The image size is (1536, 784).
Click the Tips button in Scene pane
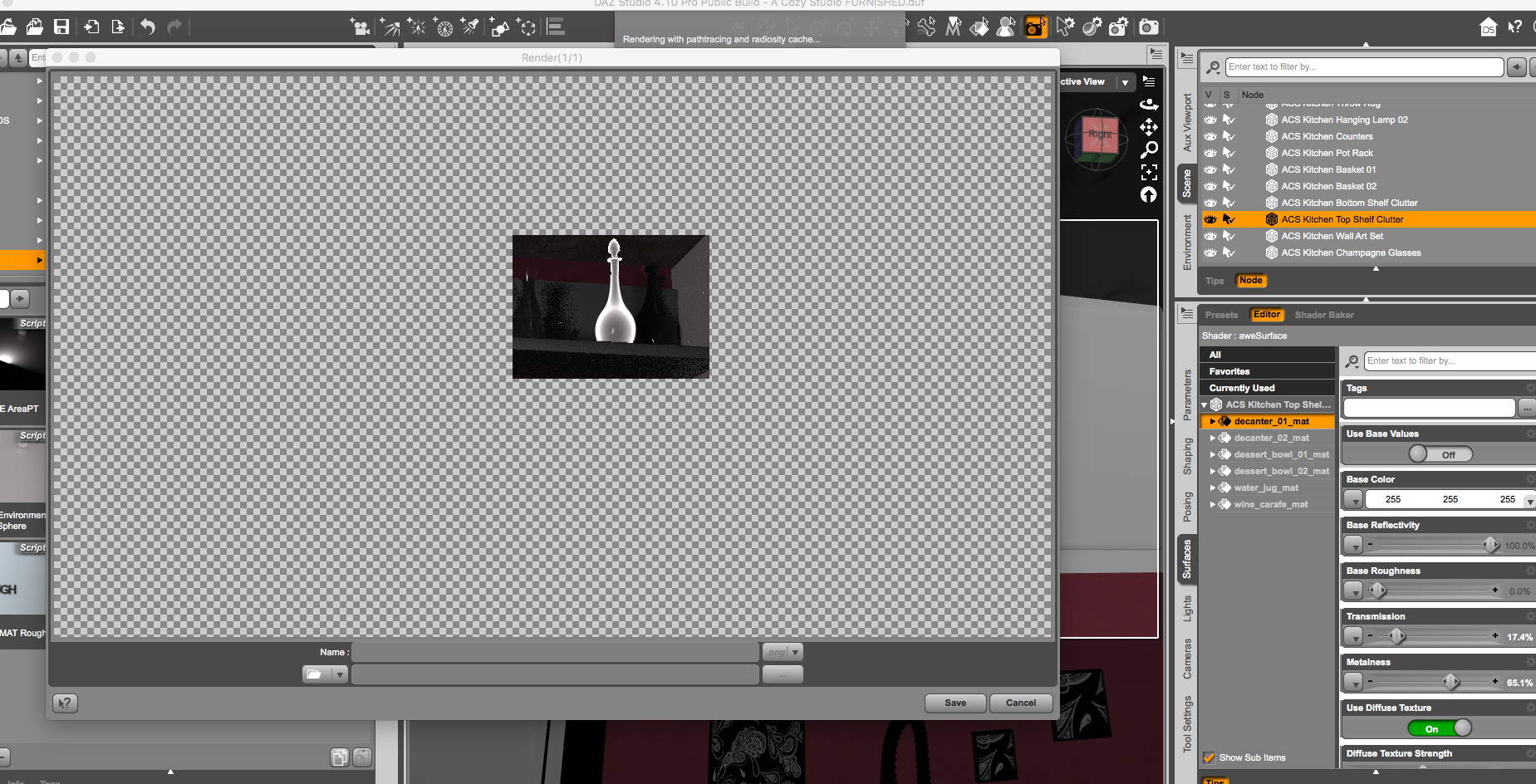(x=1215, y=281)
